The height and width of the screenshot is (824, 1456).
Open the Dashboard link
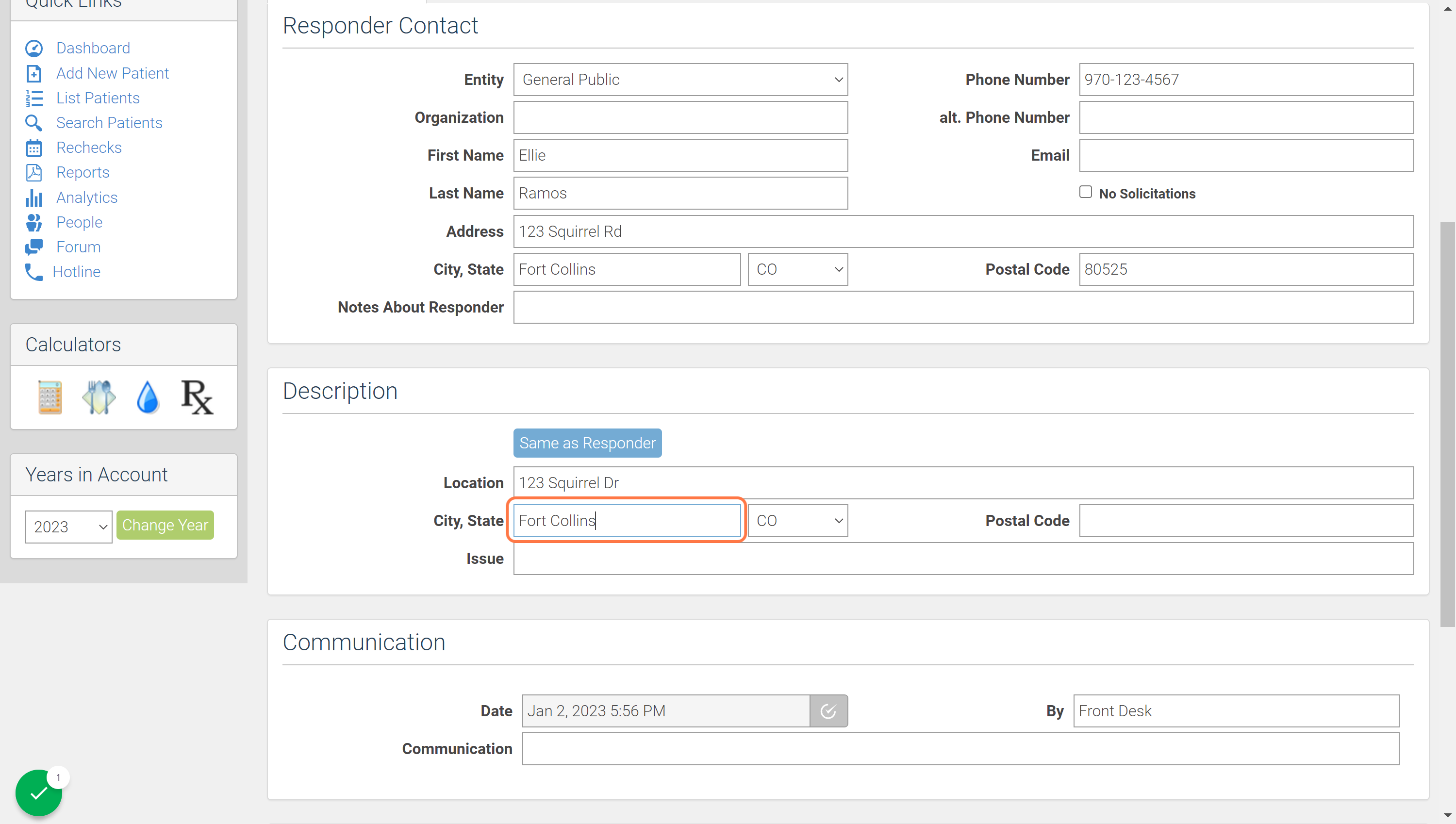click(x=93, y=48)
